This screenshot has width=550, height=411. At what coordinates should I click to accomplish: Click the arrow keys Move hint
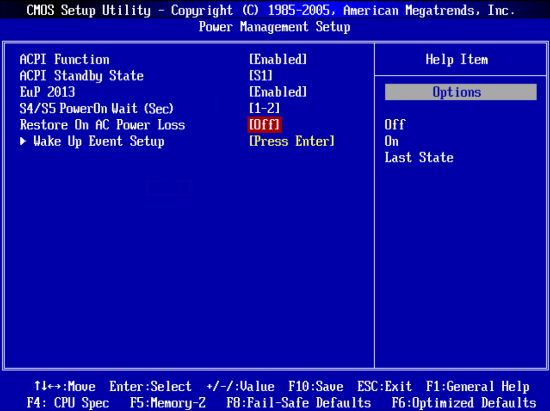click(x=65, y=386)
